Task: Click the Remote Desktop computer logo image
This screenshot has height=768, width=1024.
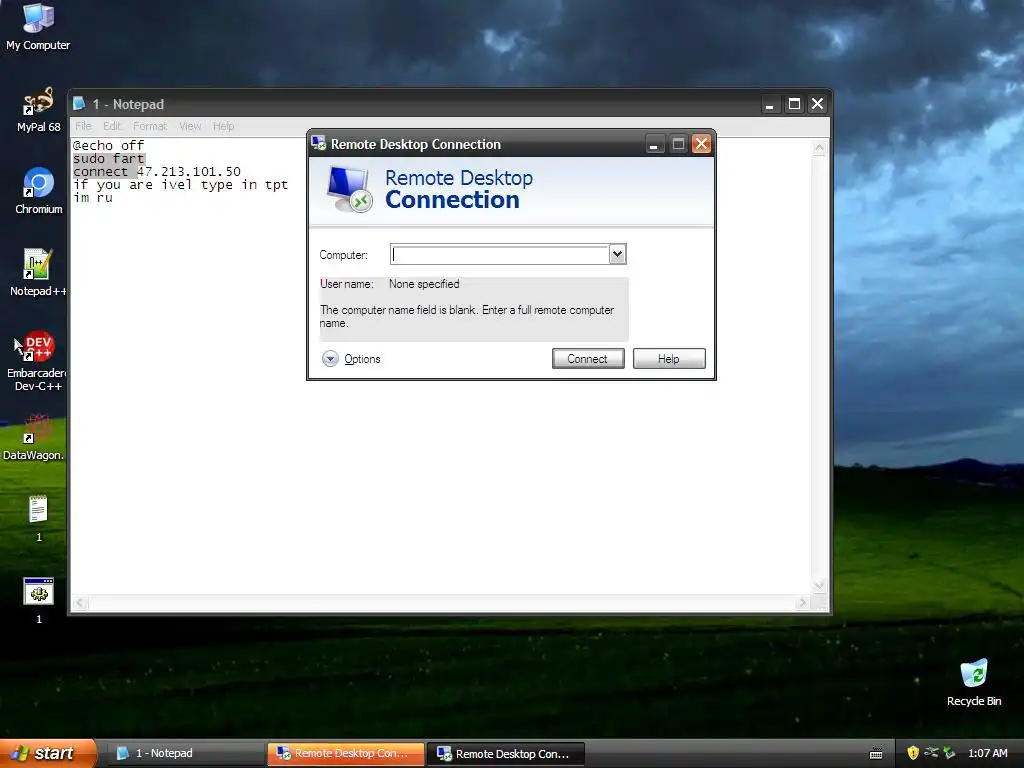Action: coord(350,189)
